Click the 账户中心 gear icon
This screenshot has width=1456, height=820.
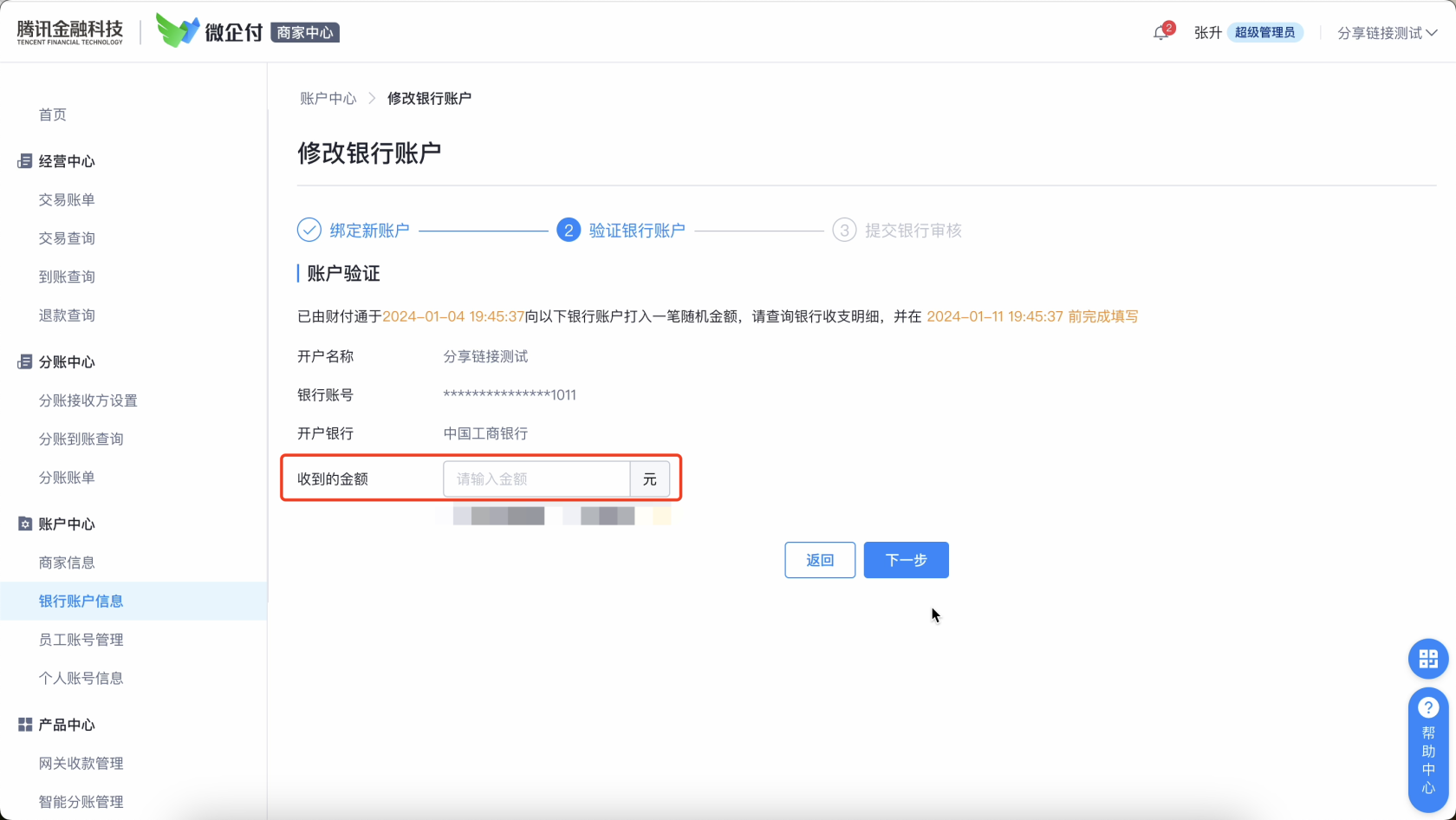[25, 524]
